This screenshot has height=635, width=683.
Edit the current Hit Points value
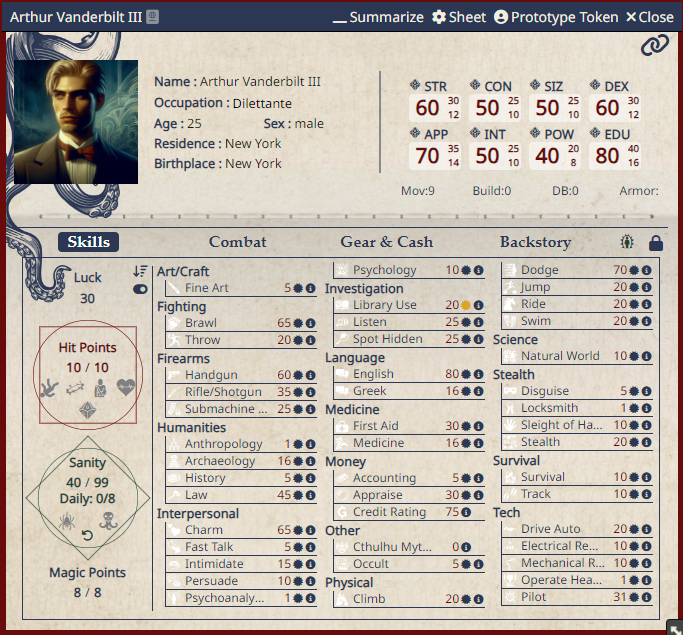[74, 368]
